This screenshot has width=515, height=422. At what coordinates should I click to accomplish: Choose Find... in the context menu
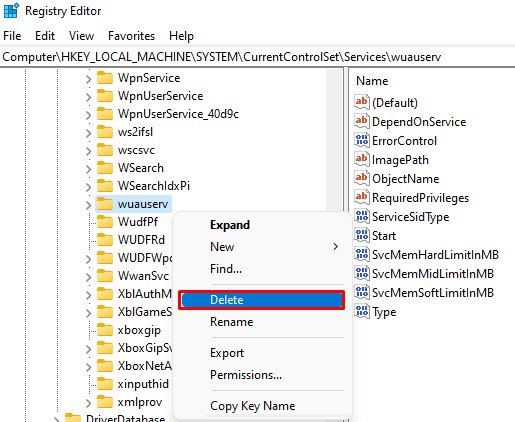pyautogui.click(x=226, y=269)
